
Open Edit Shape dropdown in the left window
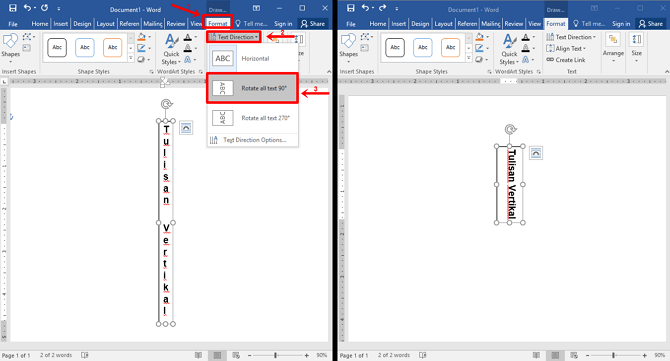coord(29,37)
